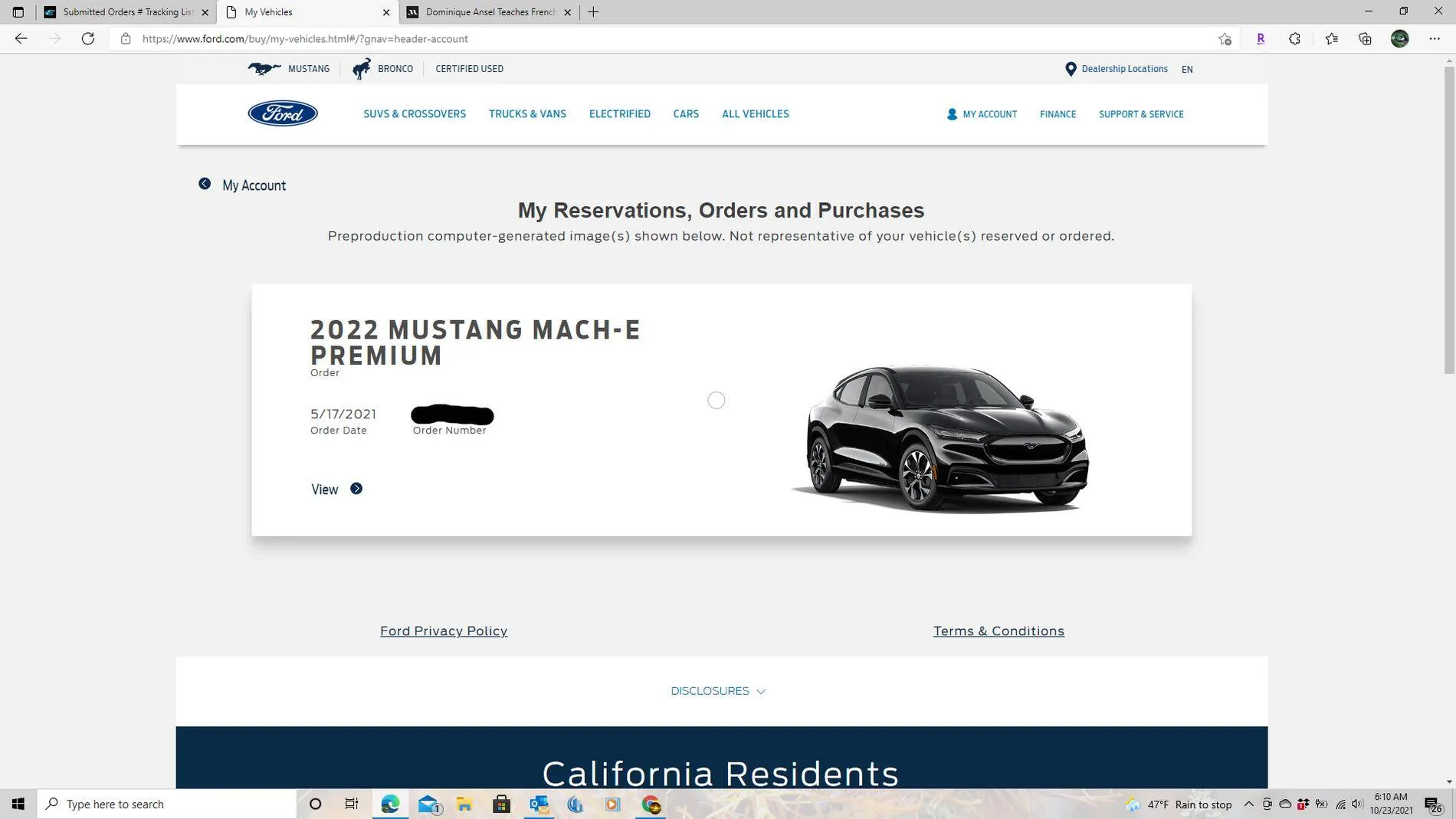This screenshot has width=1456, height=819.
Task: Open the Mail app in the taskbar
Action: [428, 804]
